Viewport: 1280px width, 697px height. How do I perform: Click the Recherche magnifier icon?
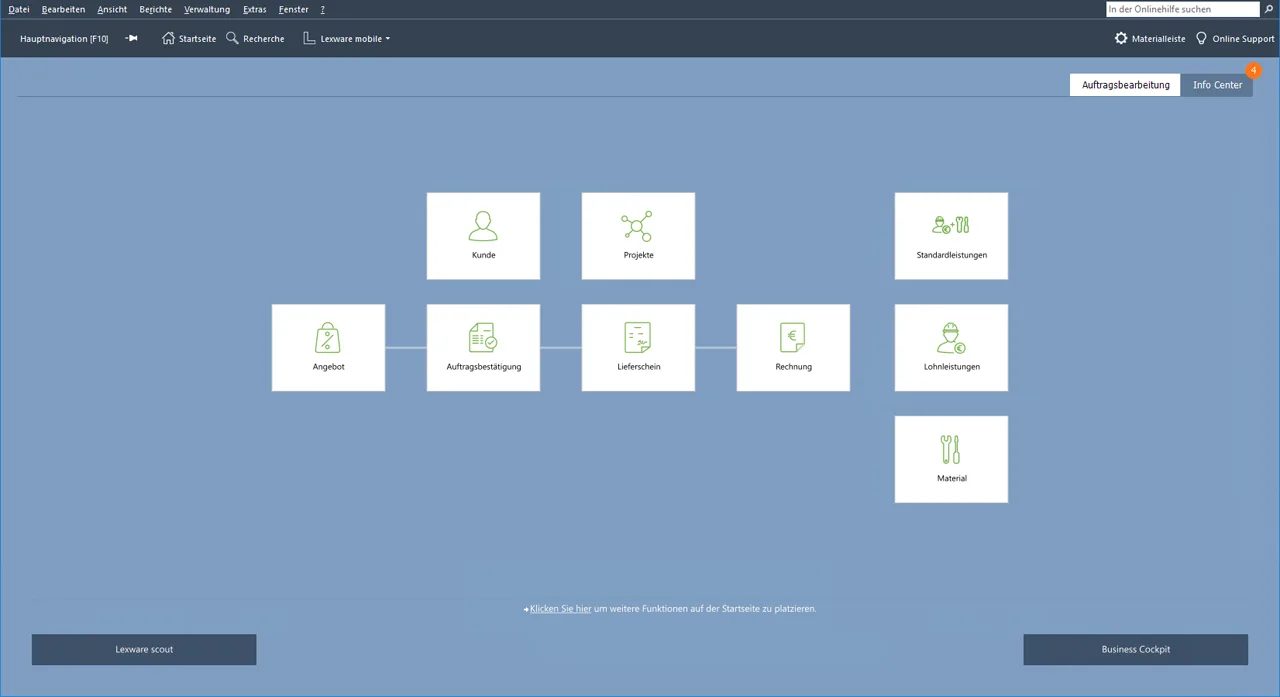pos(232,38)
